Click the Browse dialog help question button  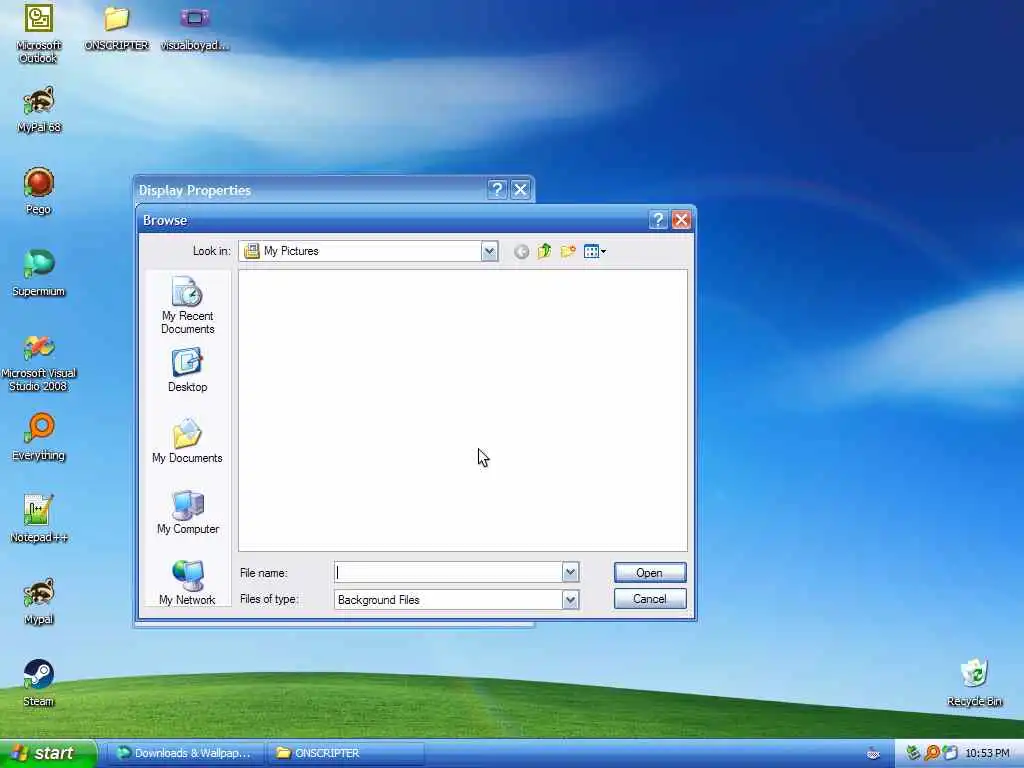[658, 220]
